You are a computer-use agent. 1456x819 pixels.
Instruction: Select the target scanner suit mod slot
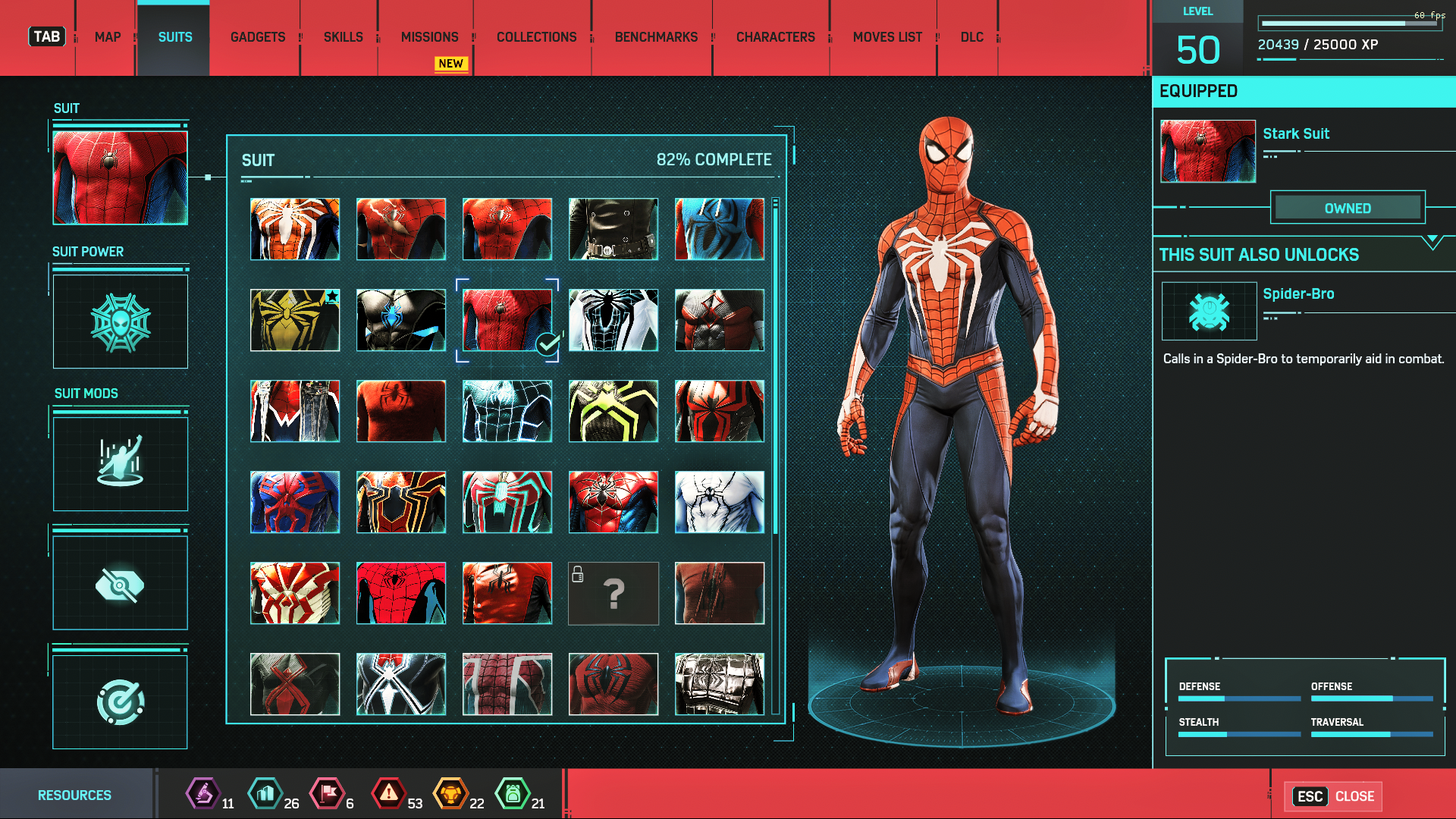coord(120,702)
